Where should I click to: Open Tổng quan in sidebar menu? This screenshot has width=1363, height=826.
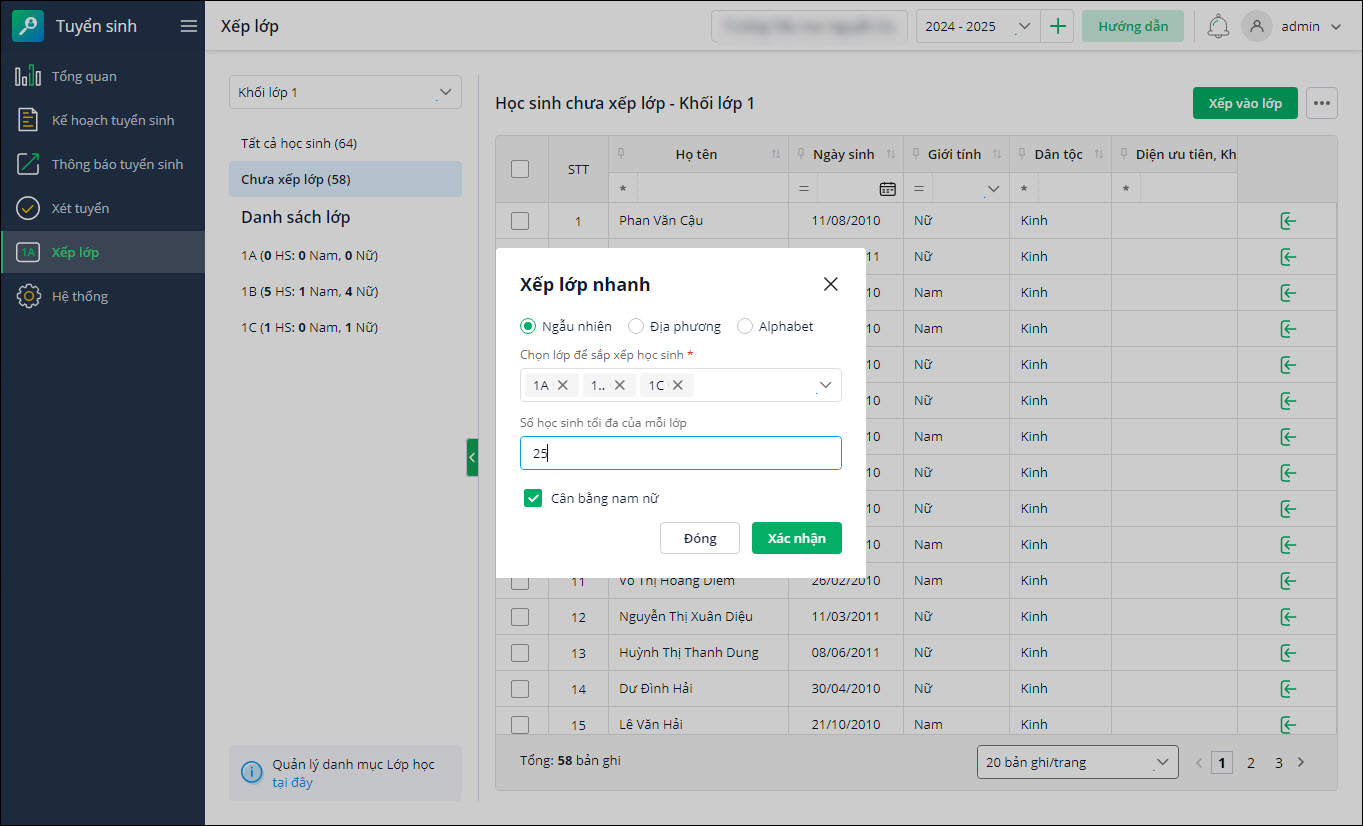coord(84,76)
